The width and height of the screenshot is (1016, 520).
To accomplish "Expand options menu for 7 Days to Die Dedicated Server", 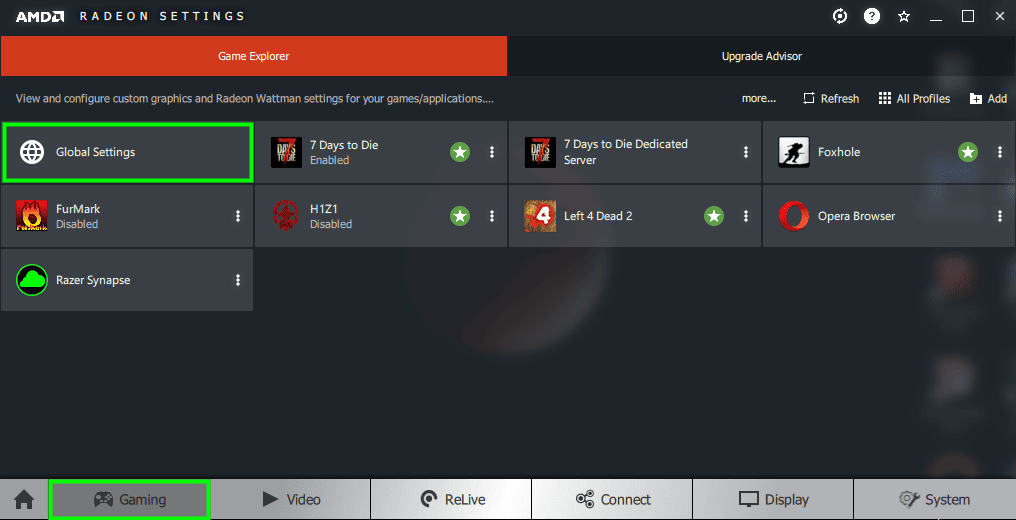I will pos(746,152).
